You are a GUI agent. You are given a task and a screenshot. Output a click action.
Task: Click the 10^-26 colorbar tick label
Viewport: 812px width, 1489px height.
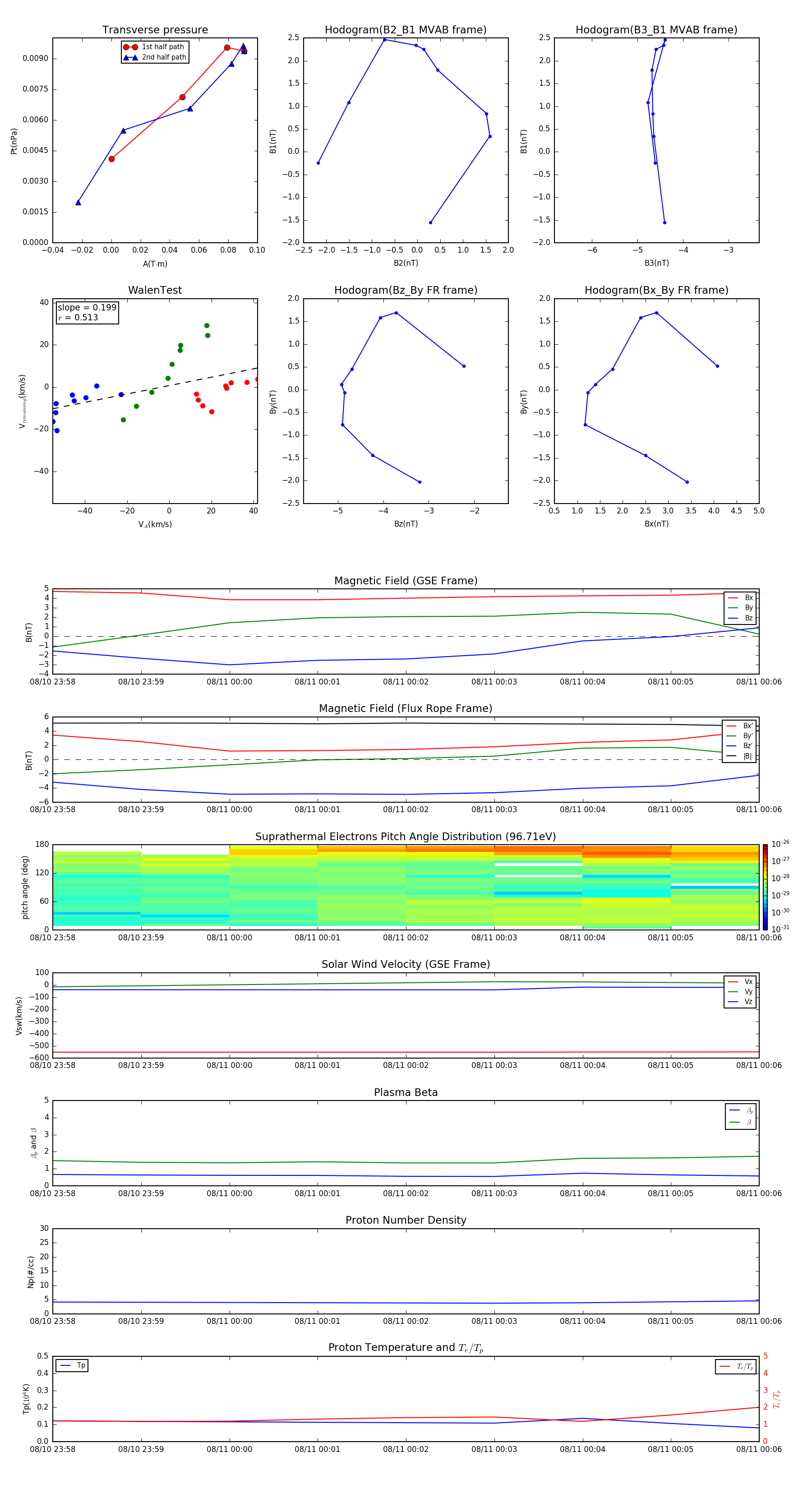pyautogui.click(x=780, y=844)
